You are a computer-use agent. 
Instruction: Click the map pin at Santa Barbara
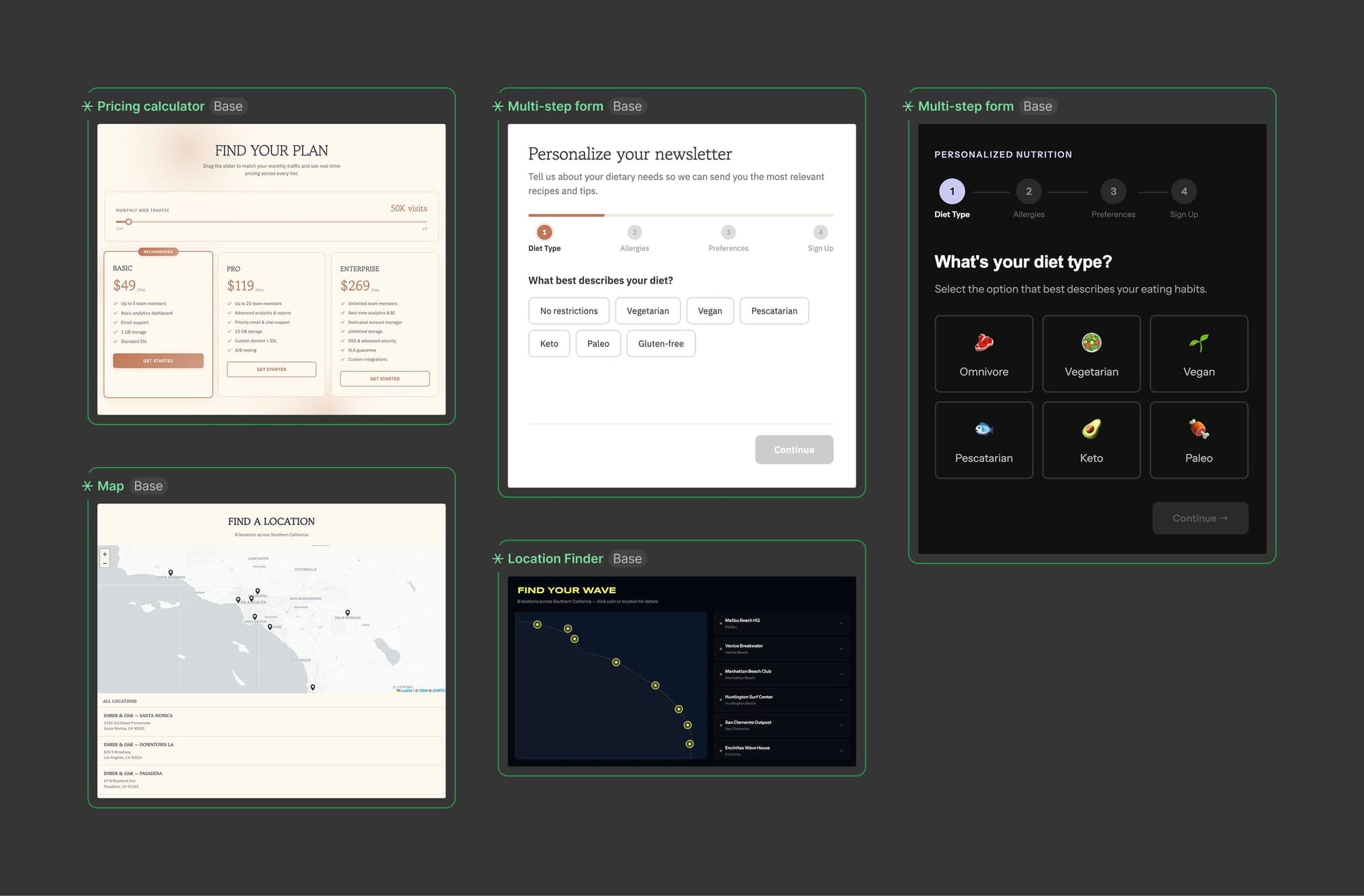click(170, 573)
